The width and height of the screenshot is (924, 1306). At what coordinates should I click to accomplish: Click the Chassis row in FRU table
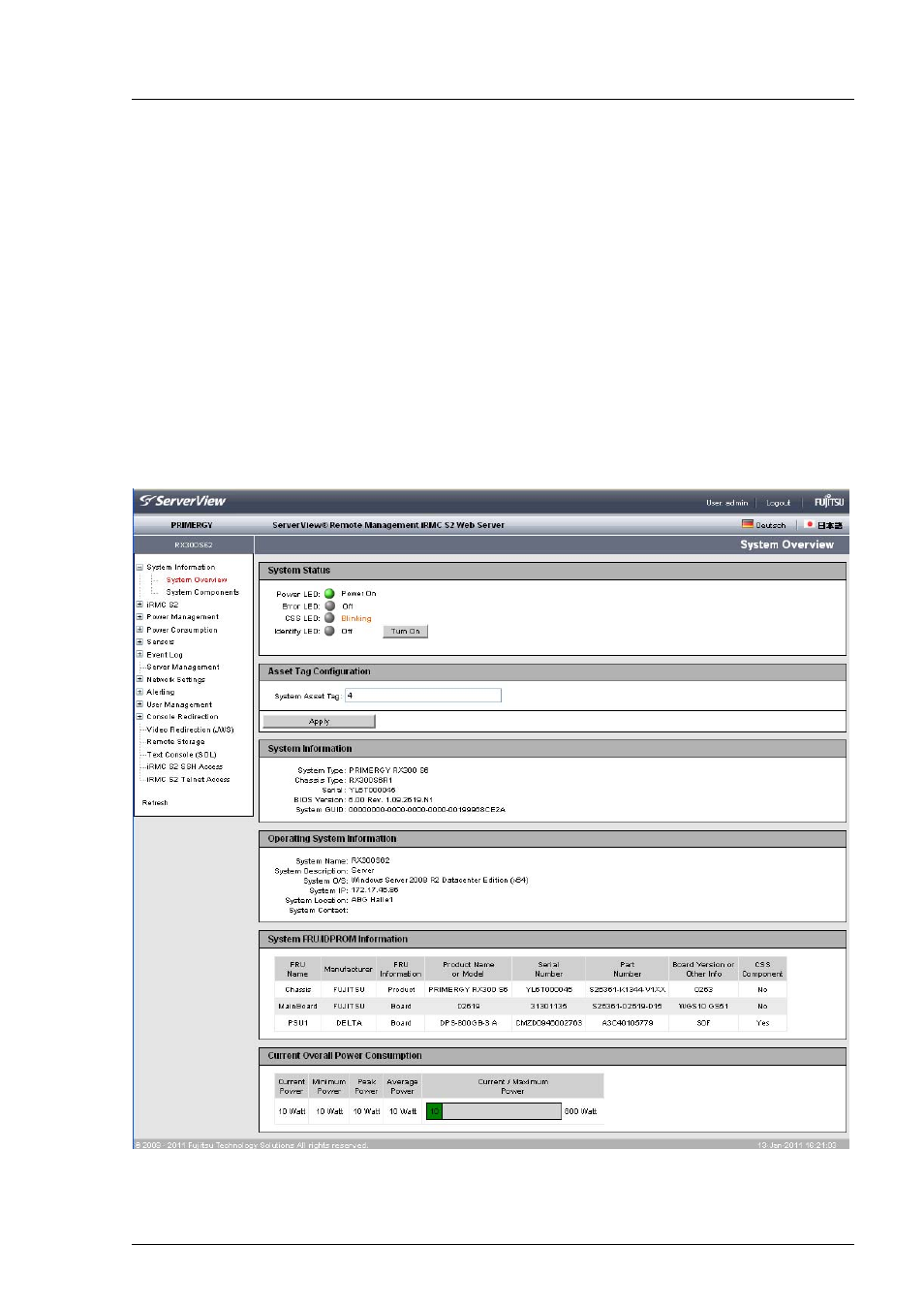pyautogui.click(x=530, y=990)
